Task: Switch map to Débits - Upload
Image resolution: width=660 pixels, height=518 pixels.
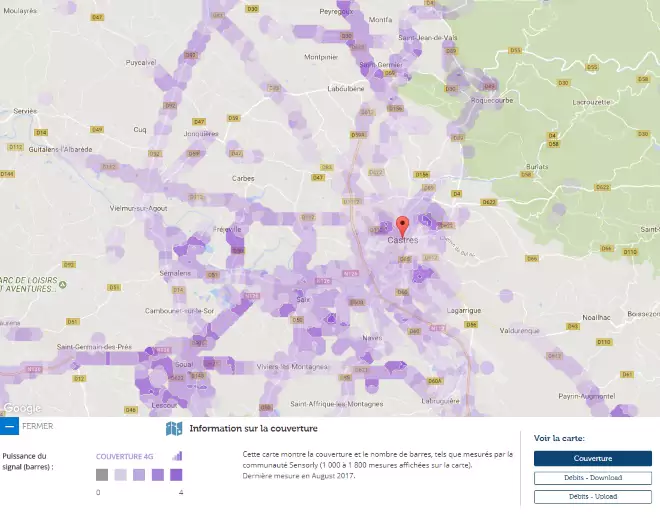Action: coord(592,496)
